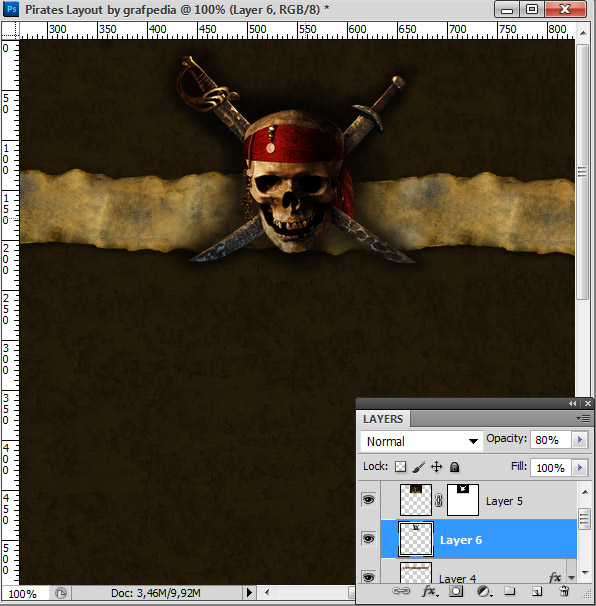
Task: Click the Create new group folder icon
Action: point(509,591)
